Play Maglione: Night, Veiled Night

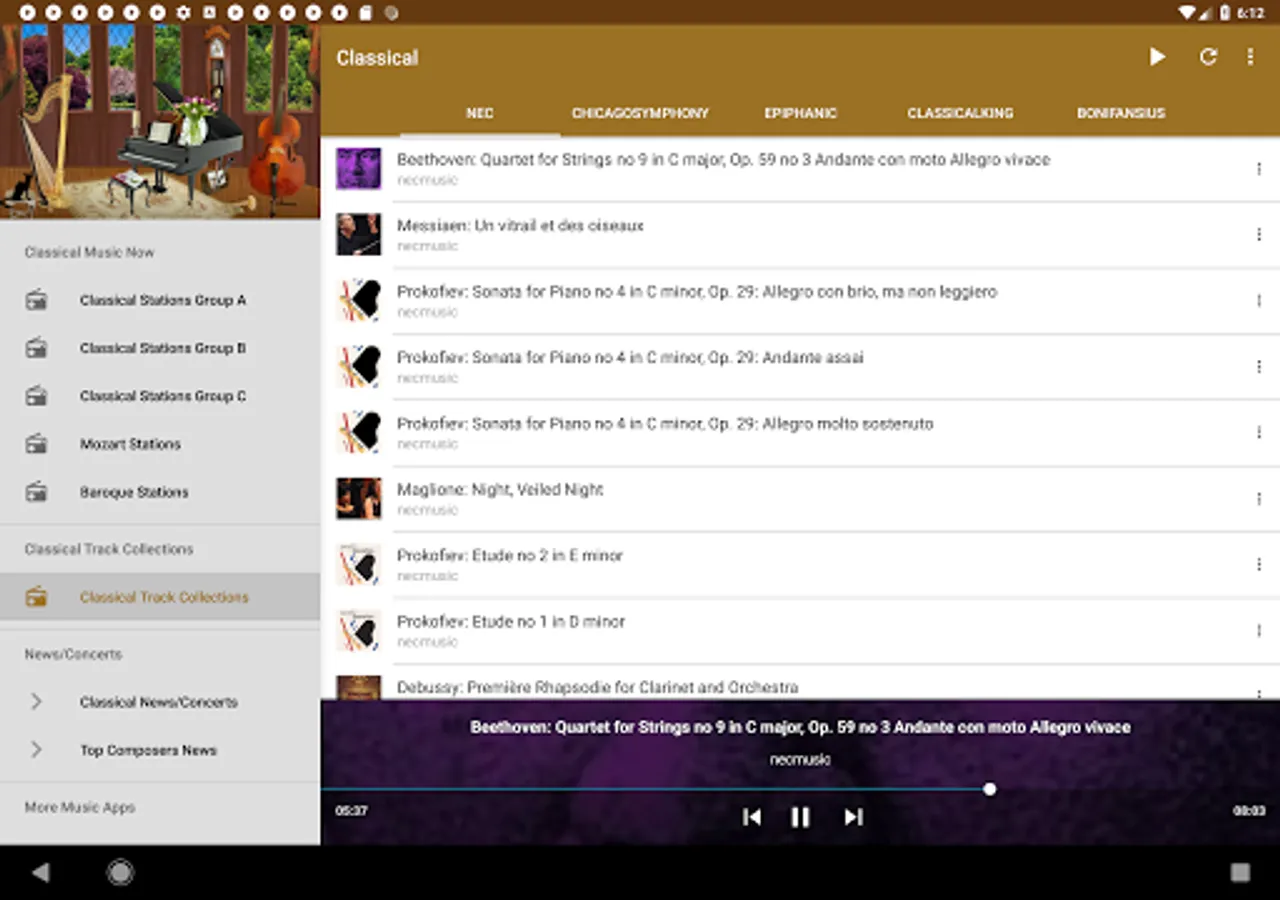click(800, 499)
